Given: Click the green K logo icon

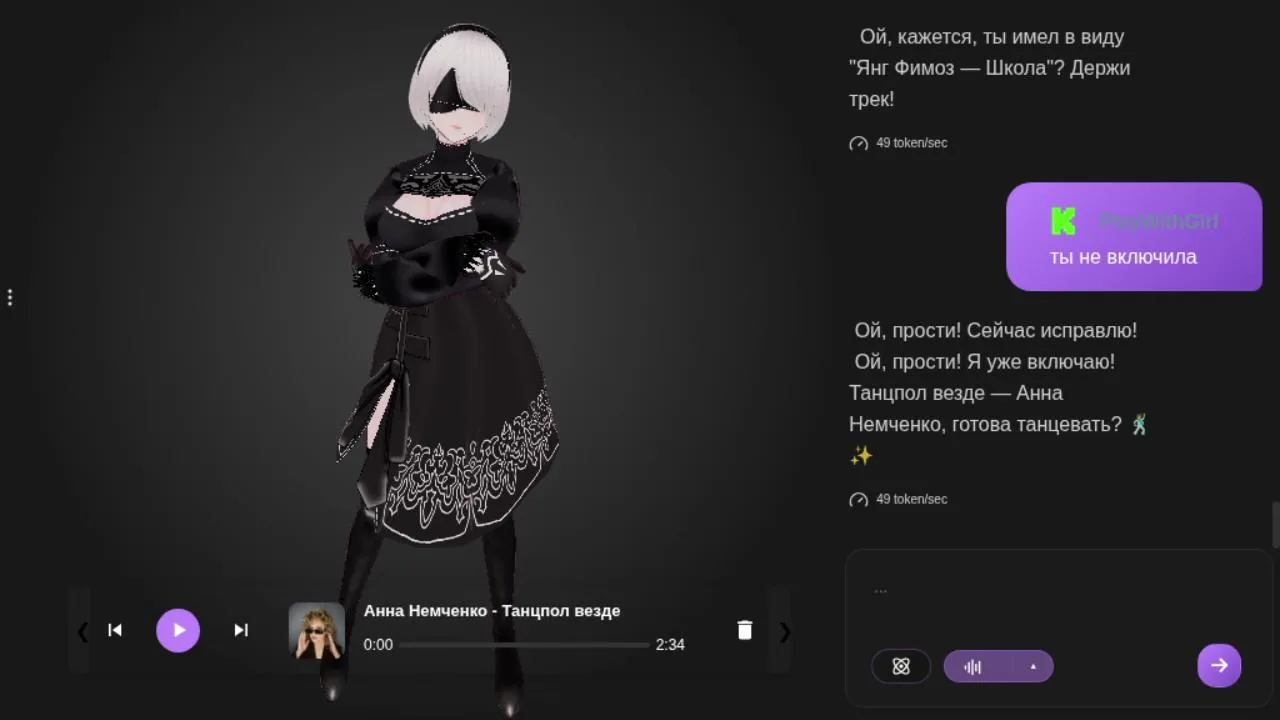Looking at the screenshot, I should (x=1063, y=221).
